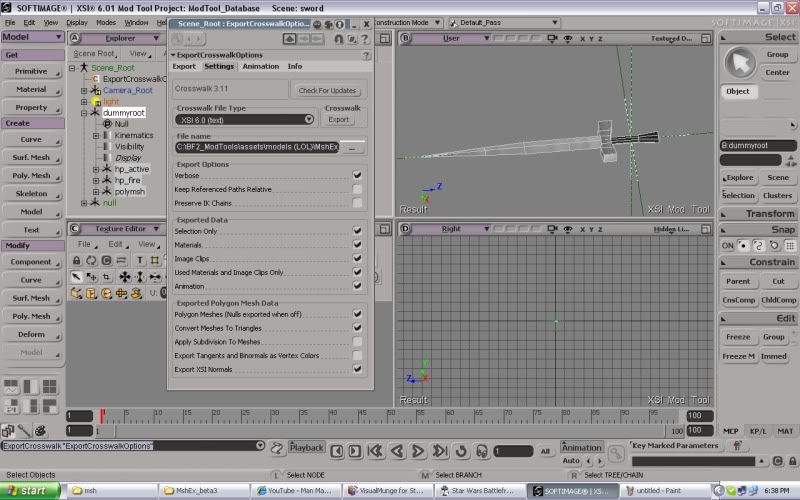The height and width of the screenshot is (500, 800).
Task: Click the key icon beside Animation
Action: coord(616,452)
